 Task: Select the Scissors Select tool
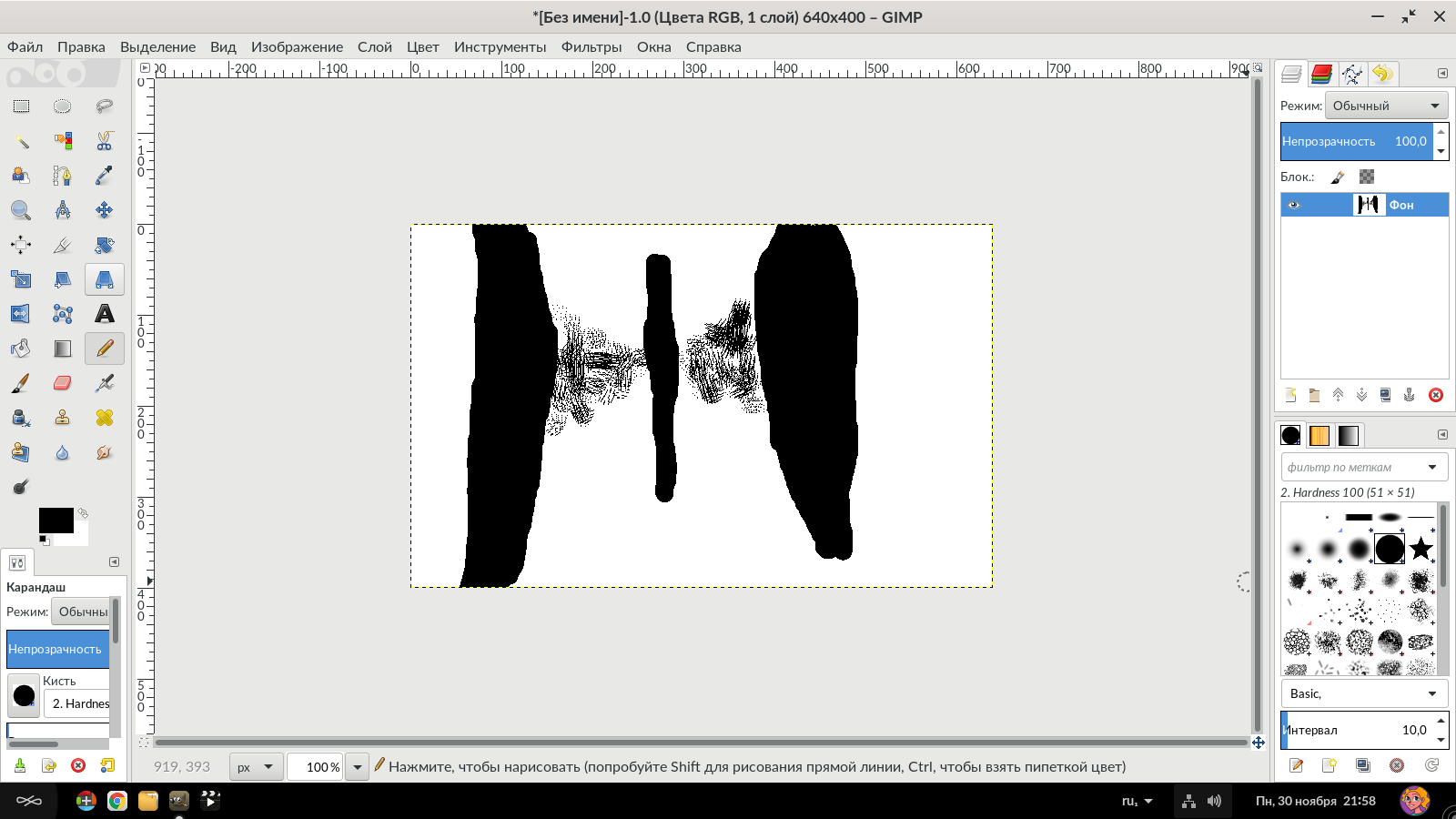point(105,141)
